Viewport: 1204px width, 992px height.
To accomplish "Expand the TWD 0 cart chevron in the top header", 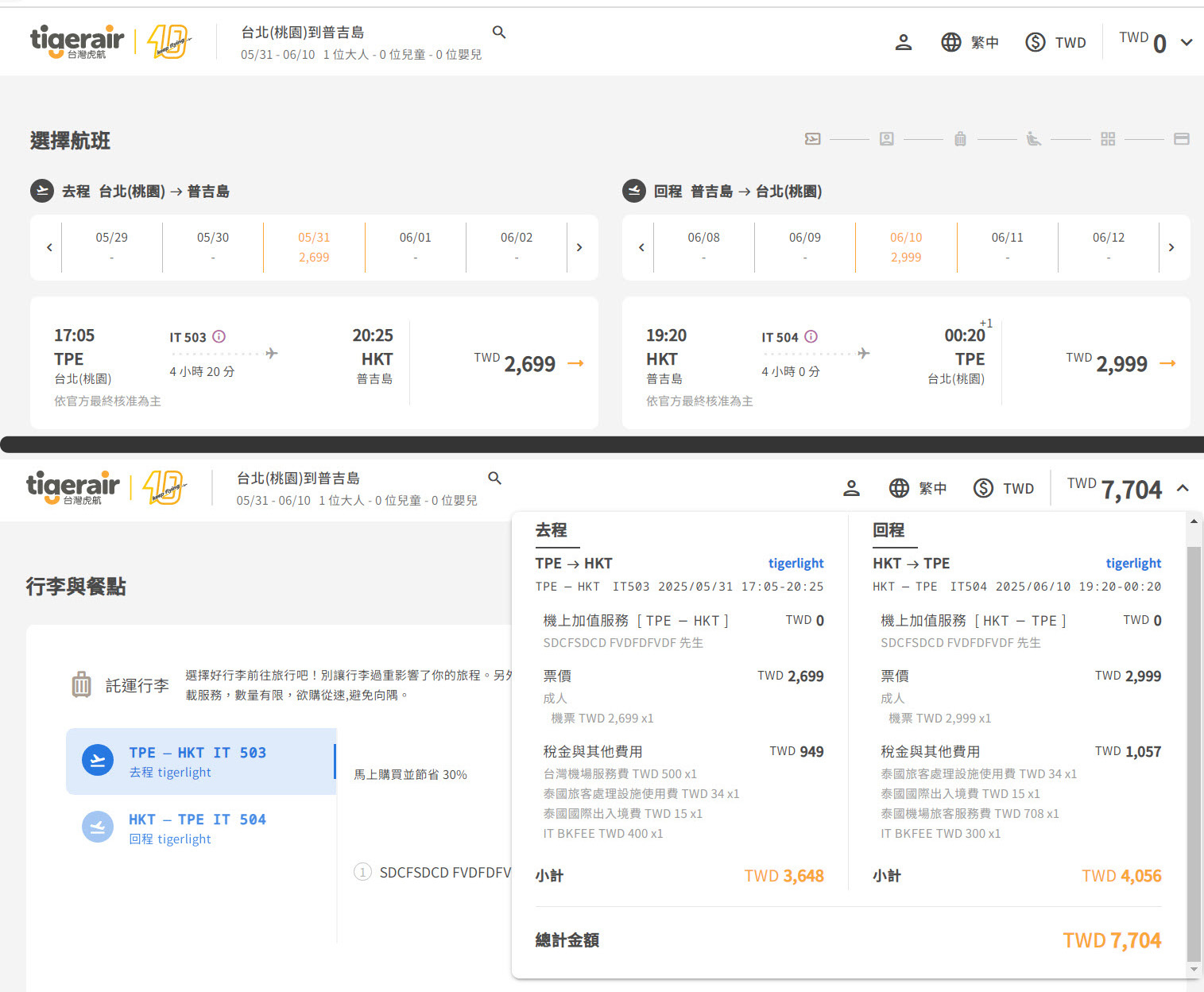I will (x=1187, y=42).
